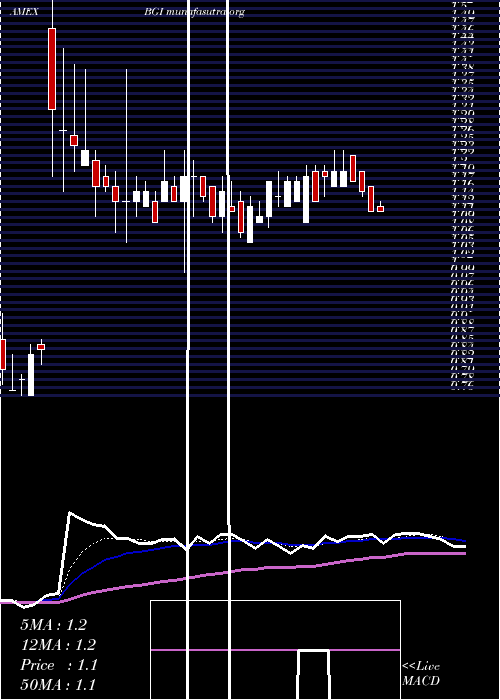Click the 50MA : 1.1 value
The image size is (500, 700).
click(x=58, y=684)
